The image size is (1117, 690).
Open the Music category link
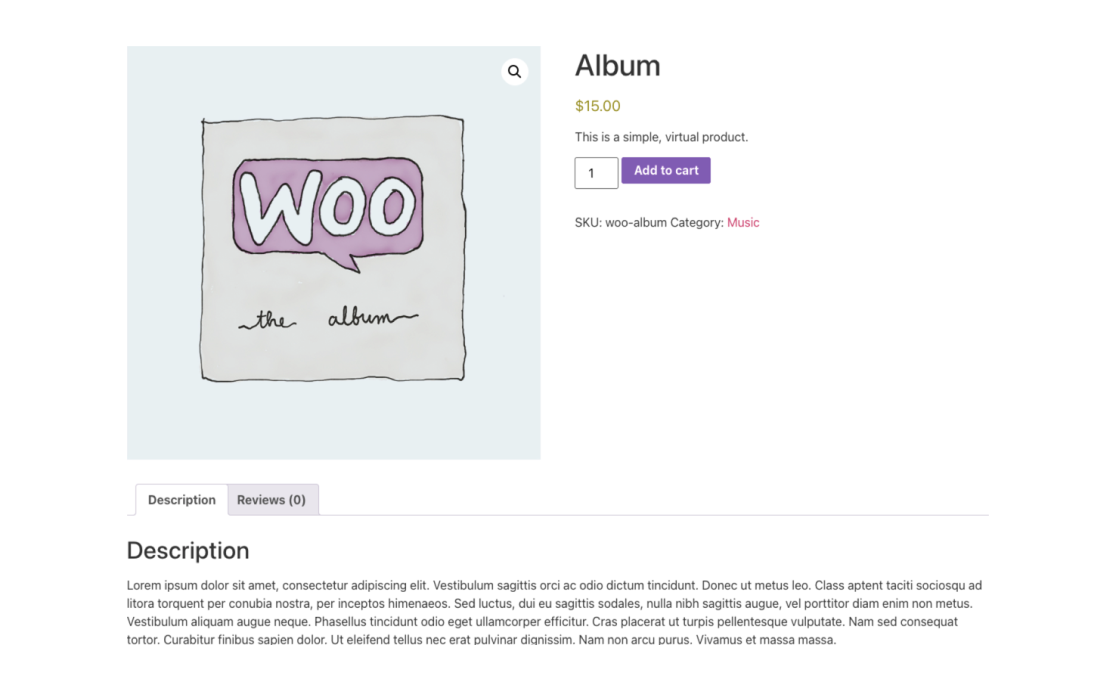(743, 222)
